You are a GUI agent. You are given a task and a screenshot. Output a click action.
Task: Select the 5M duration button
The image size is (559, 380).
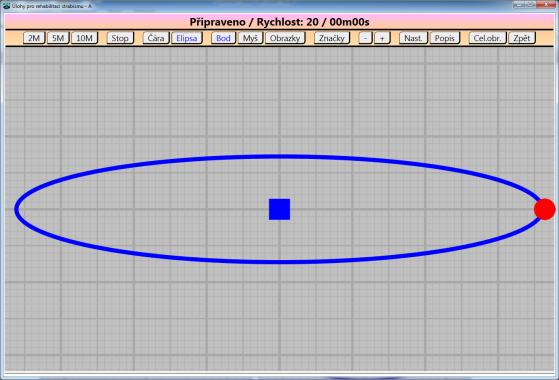58,38
